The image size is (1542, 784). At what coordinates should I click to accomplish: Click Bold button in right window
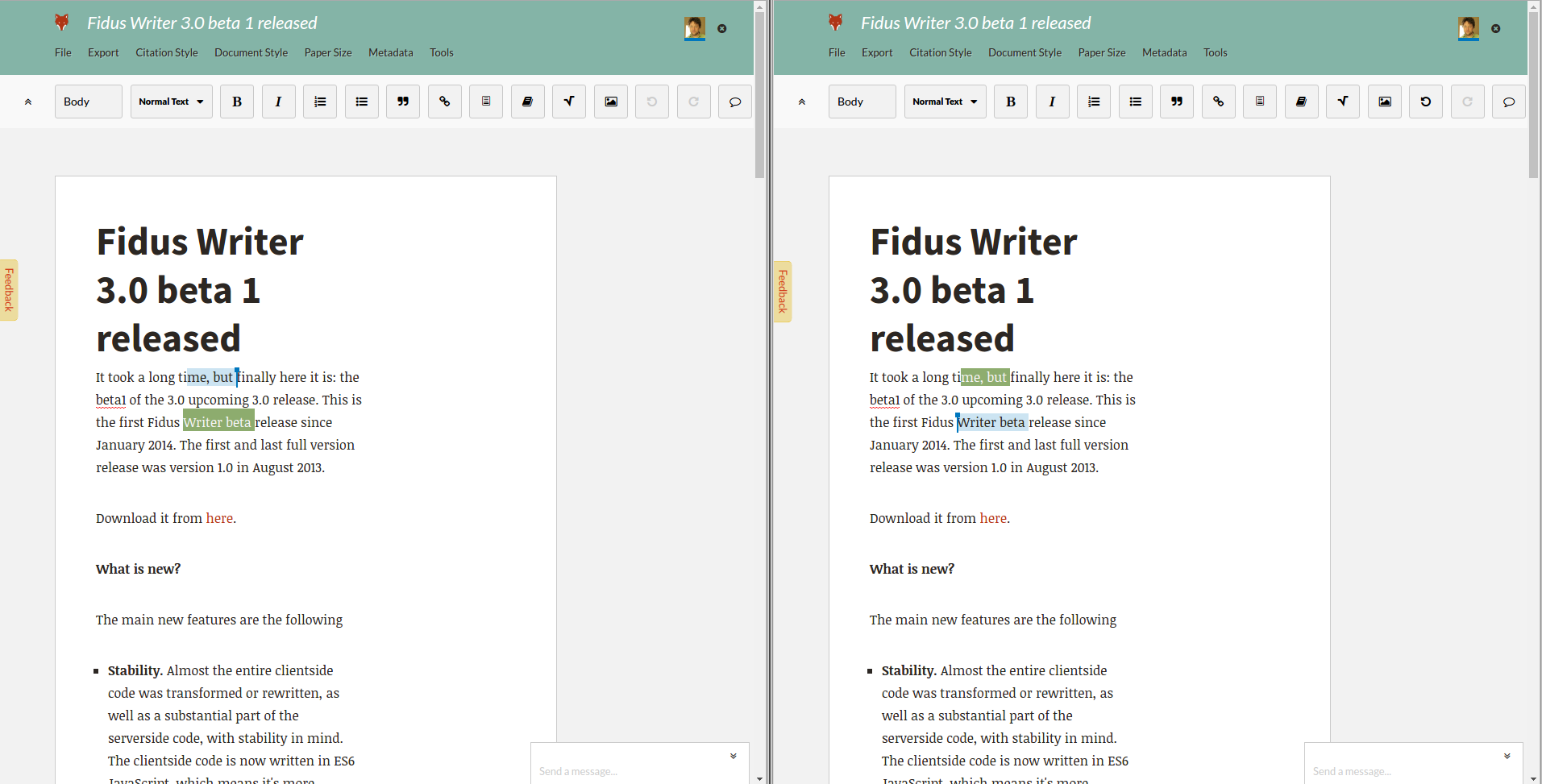pos(1011,102)
